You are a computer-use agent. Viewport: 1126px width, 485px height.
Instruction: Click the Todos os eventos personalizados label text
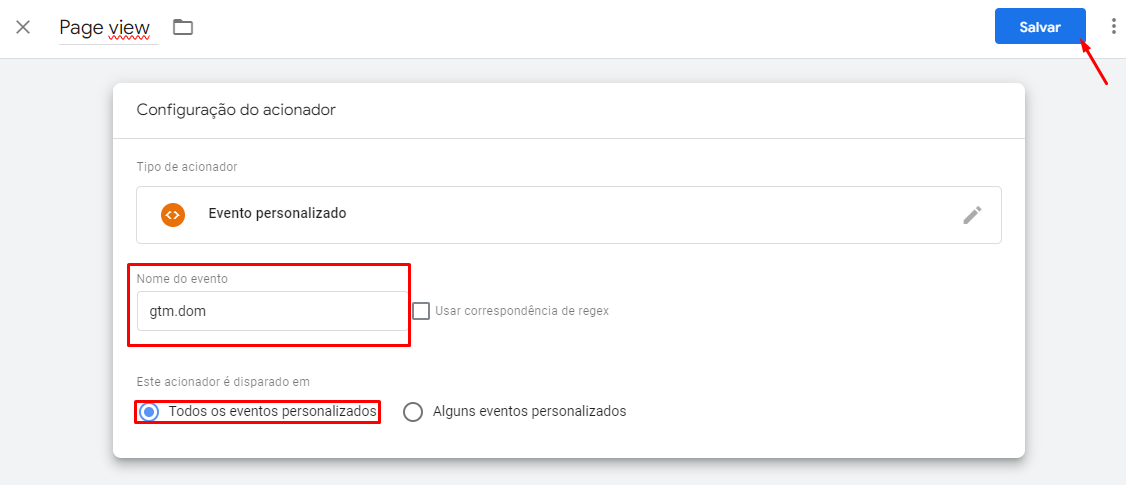pyautogui.click(x=273, y=412)
